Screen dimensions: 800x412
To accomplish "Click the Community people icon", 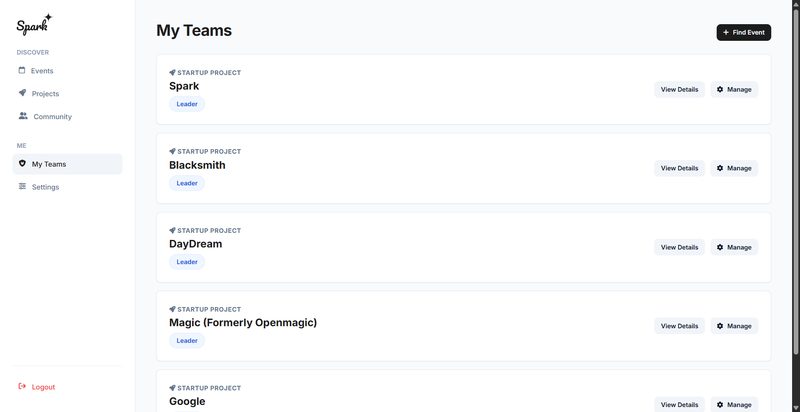I will (23, 116).
